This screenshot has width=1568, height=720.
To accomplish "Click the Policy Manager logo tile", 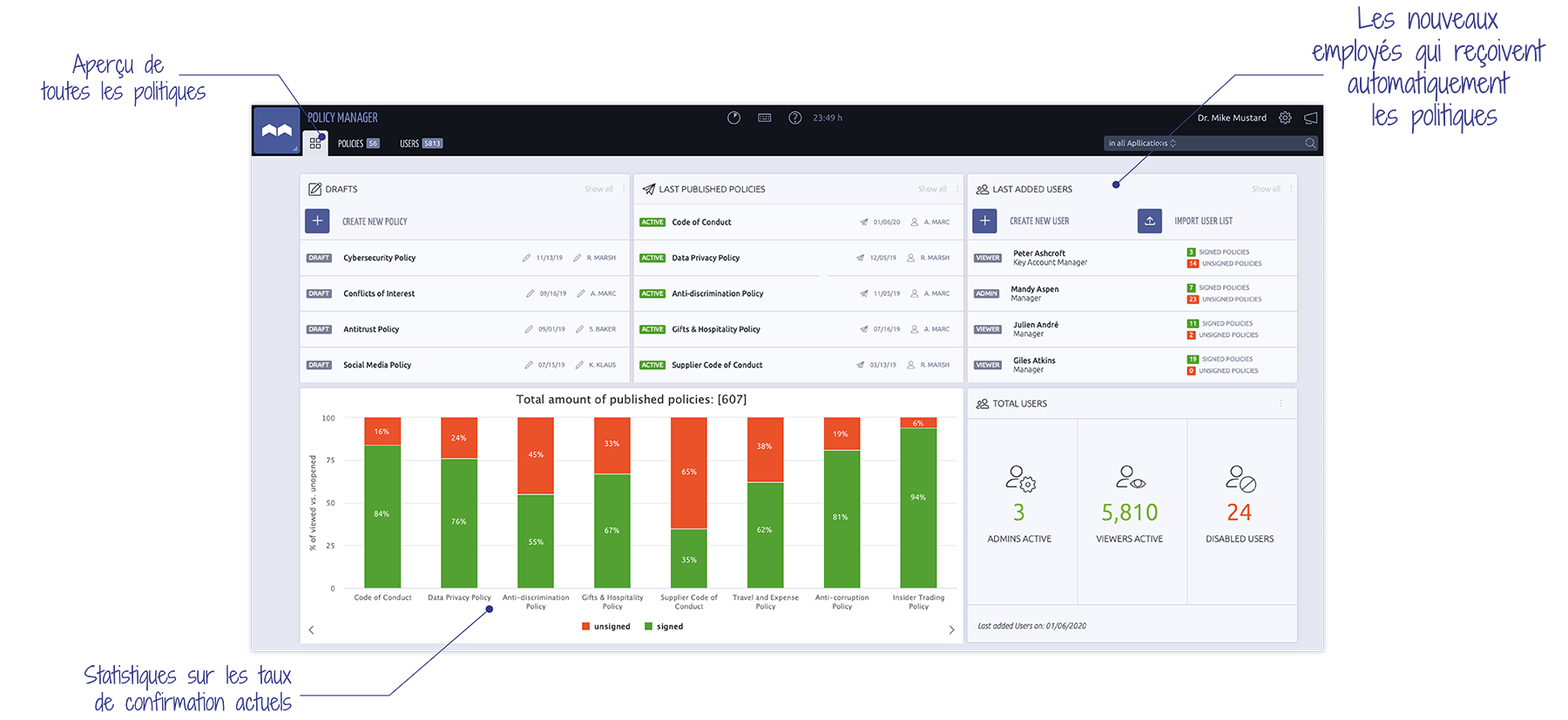I will pyautogui.click(x=277, y=131).
